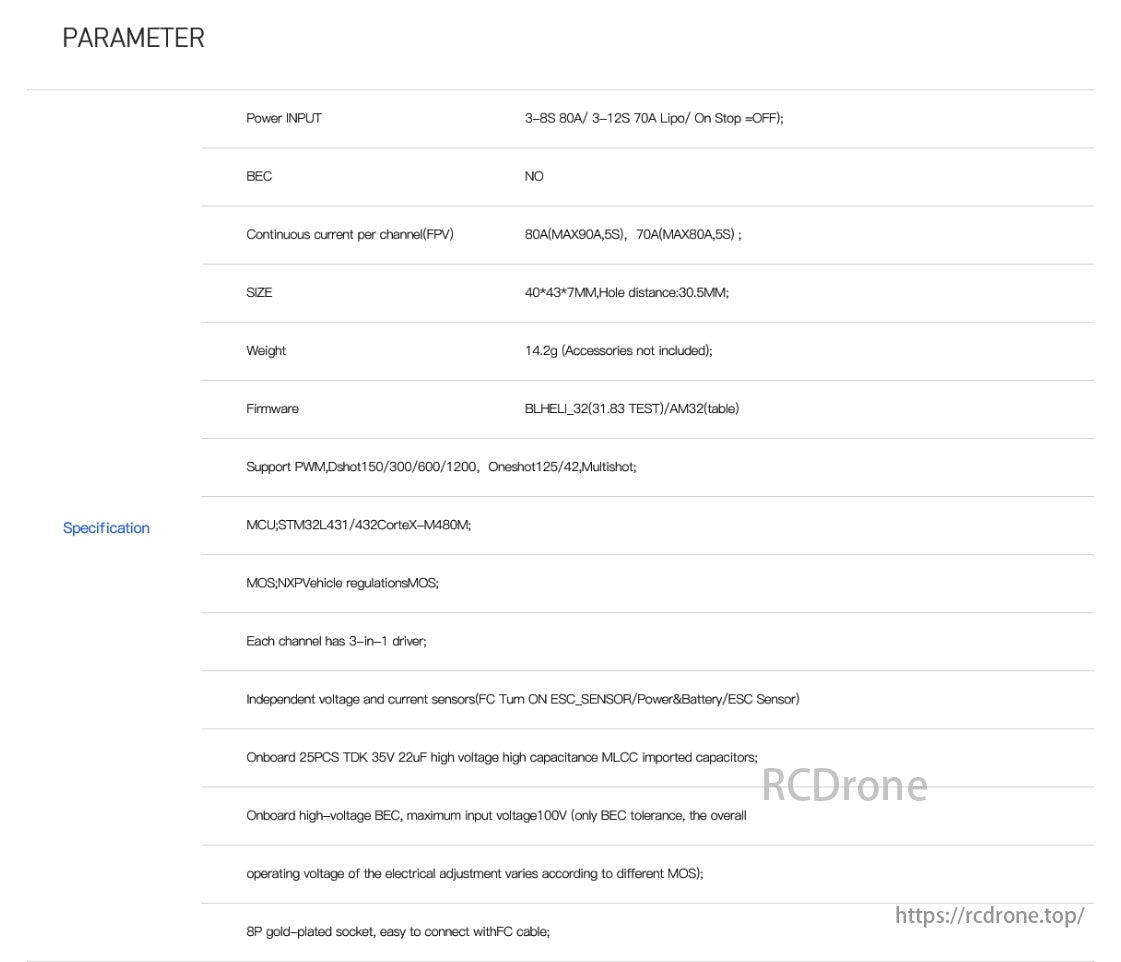Select the Firmware row label
Screen dimensions: 1121x962
pyautogui.click(x=272, y=408)
